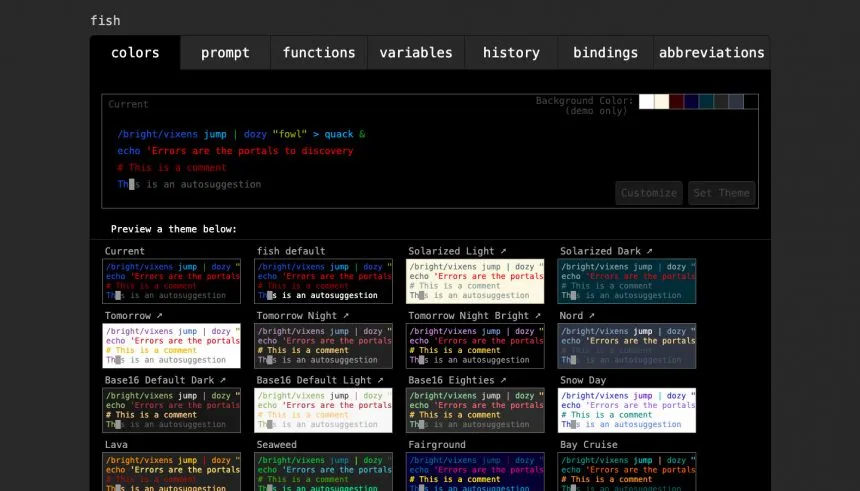Screen dimensions: 860x491
Task: Pick the black background color swatch
Action: point(751,101)
